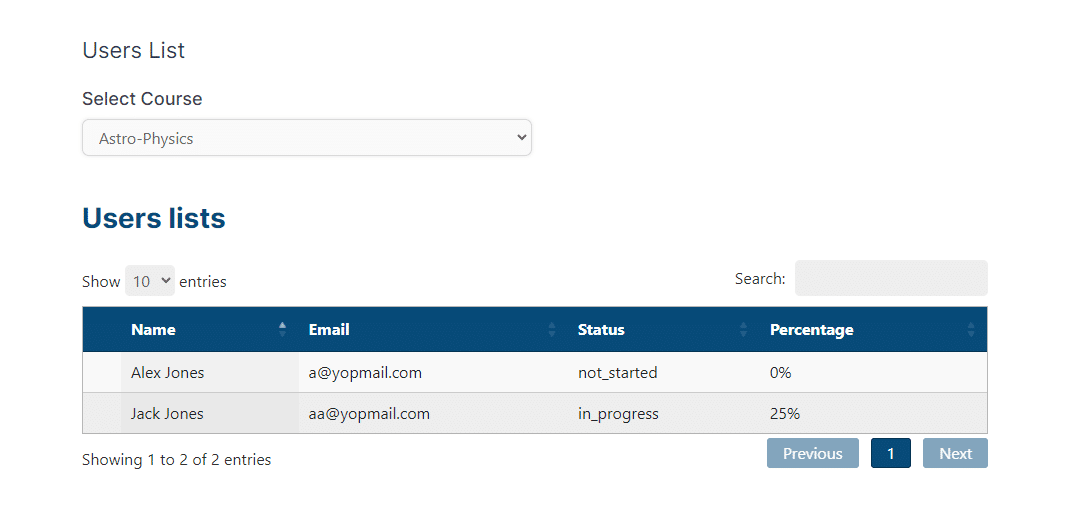Sort the table by the Name column icon
1071x521 pixels.
point(283,330)
